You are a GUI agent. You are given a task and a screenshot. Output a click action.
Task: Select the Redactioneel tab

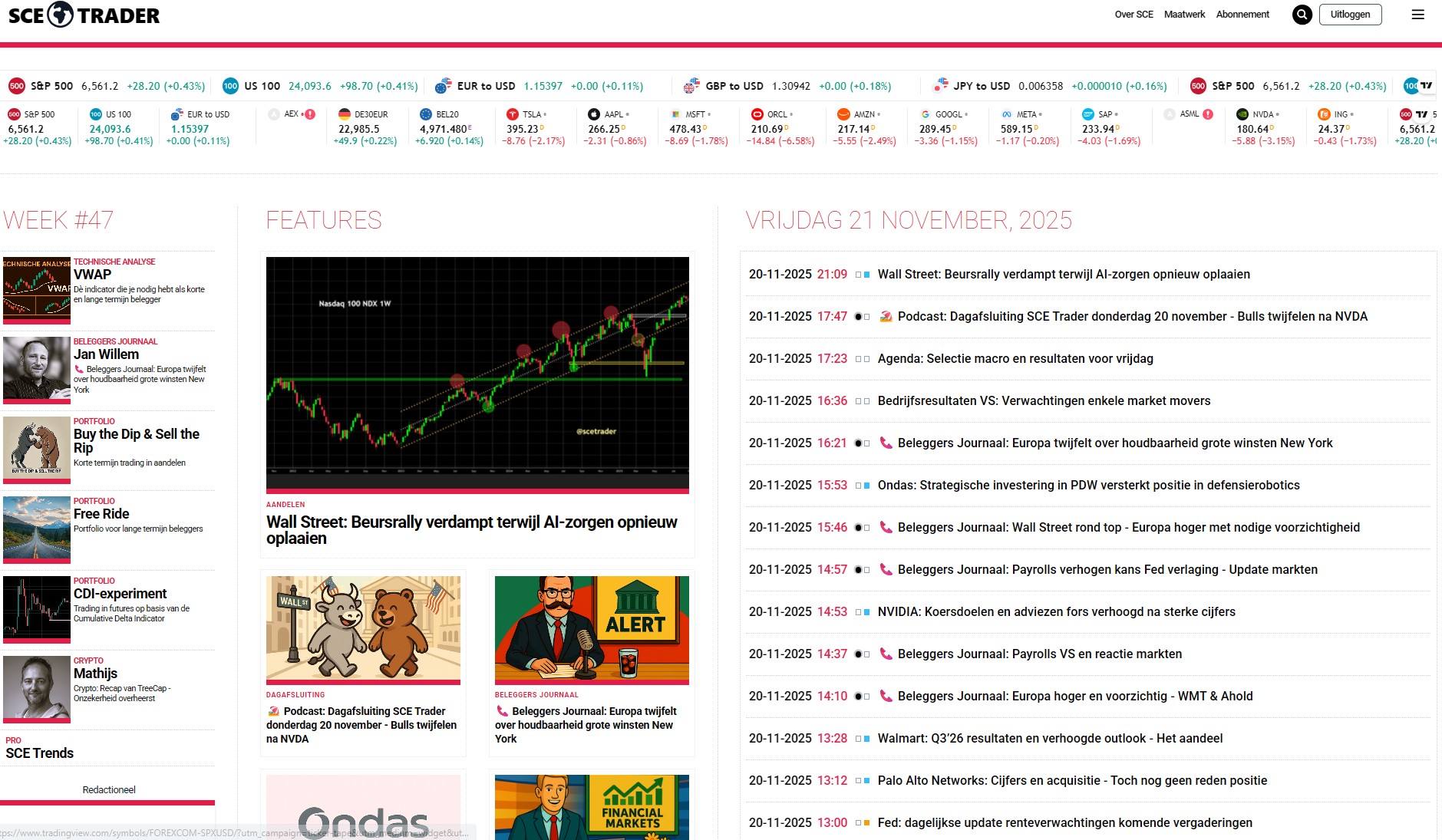tap(109, 789)
